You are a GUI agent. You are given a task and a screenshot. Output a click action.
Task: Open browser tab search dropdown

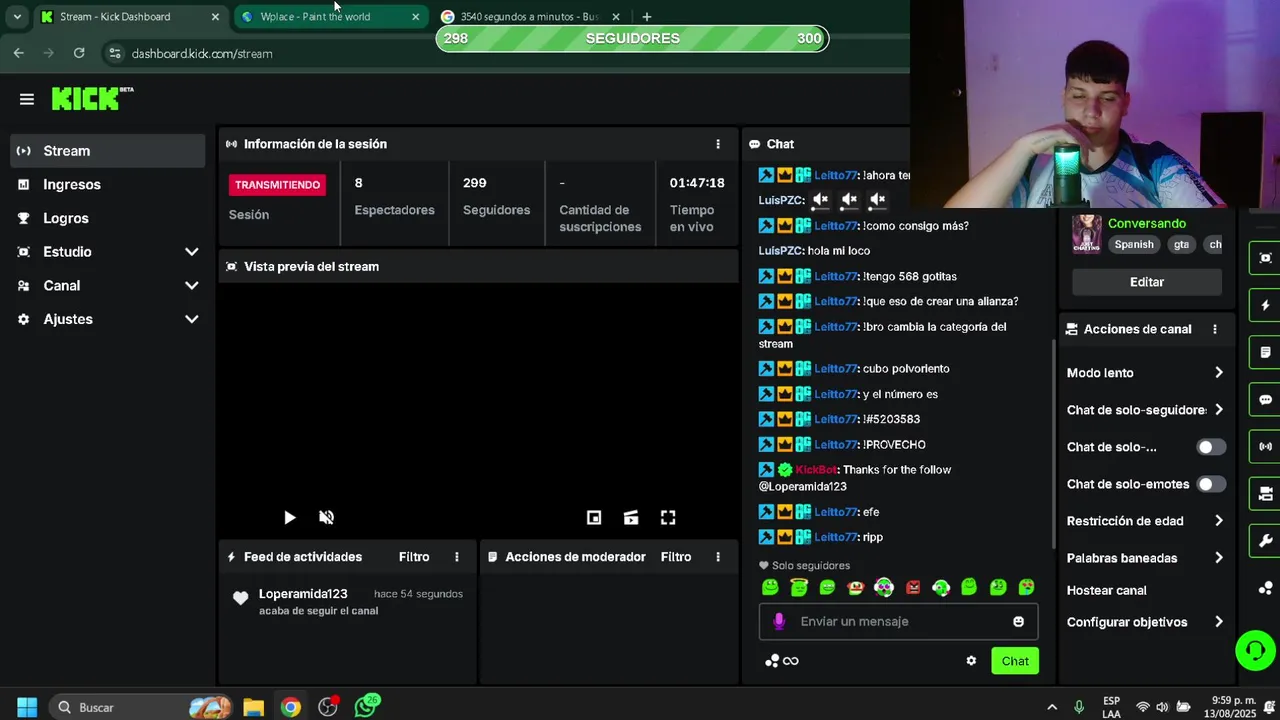point(17,17)
